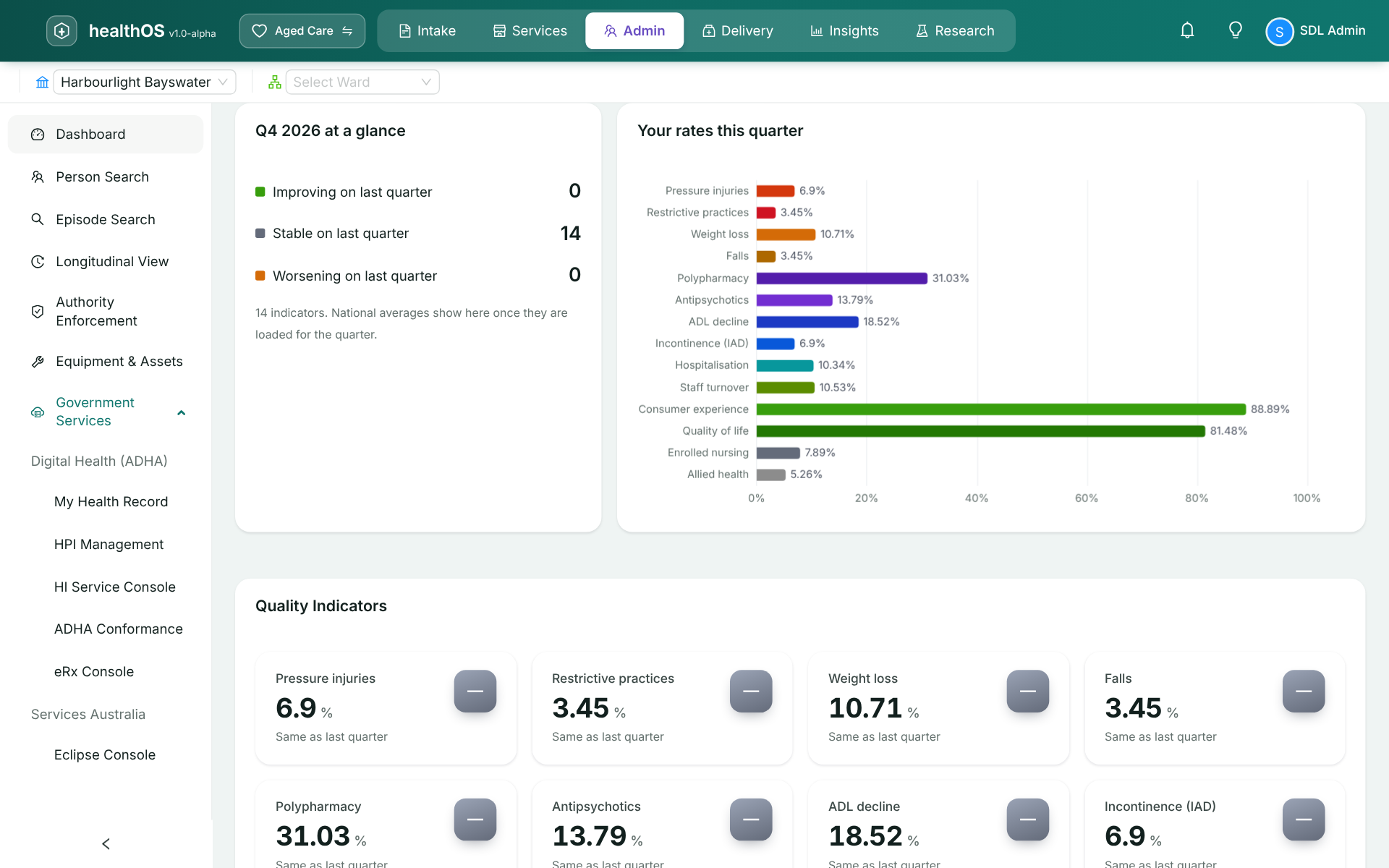Viewport: 1389px width, 868px height.
Task: Select Dashboard in the sidebar
Action: 106,135
